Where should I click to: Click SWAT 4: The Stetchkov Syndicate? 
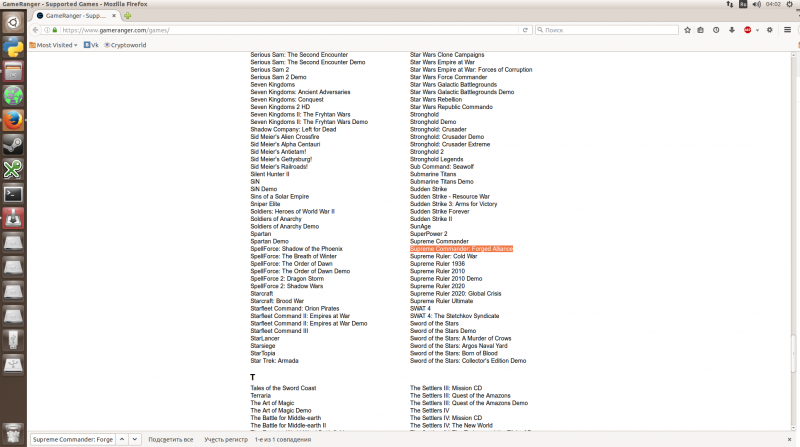pyautogui.click(x=454, y=316)
